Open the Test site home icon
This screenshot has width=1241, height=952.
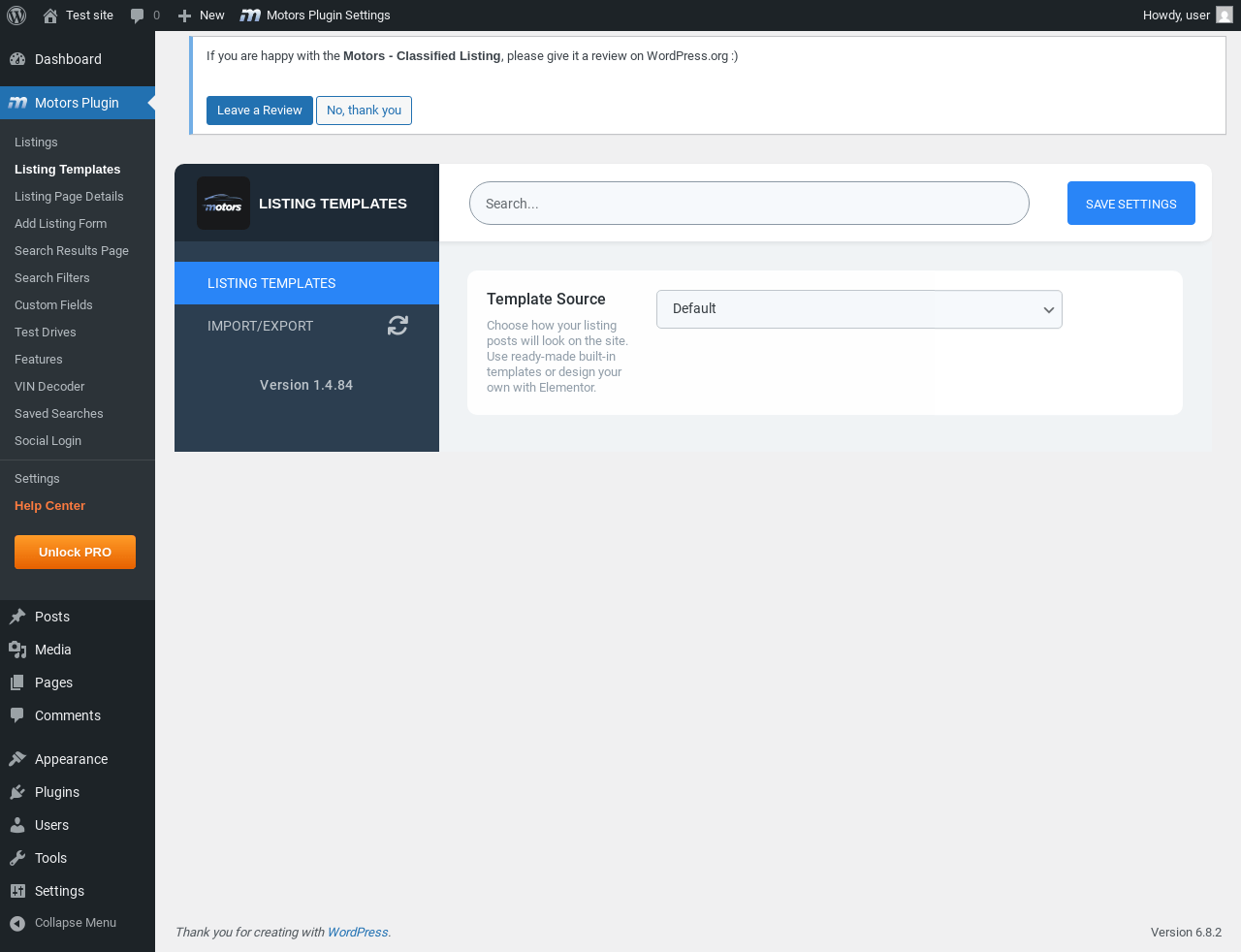50,16
